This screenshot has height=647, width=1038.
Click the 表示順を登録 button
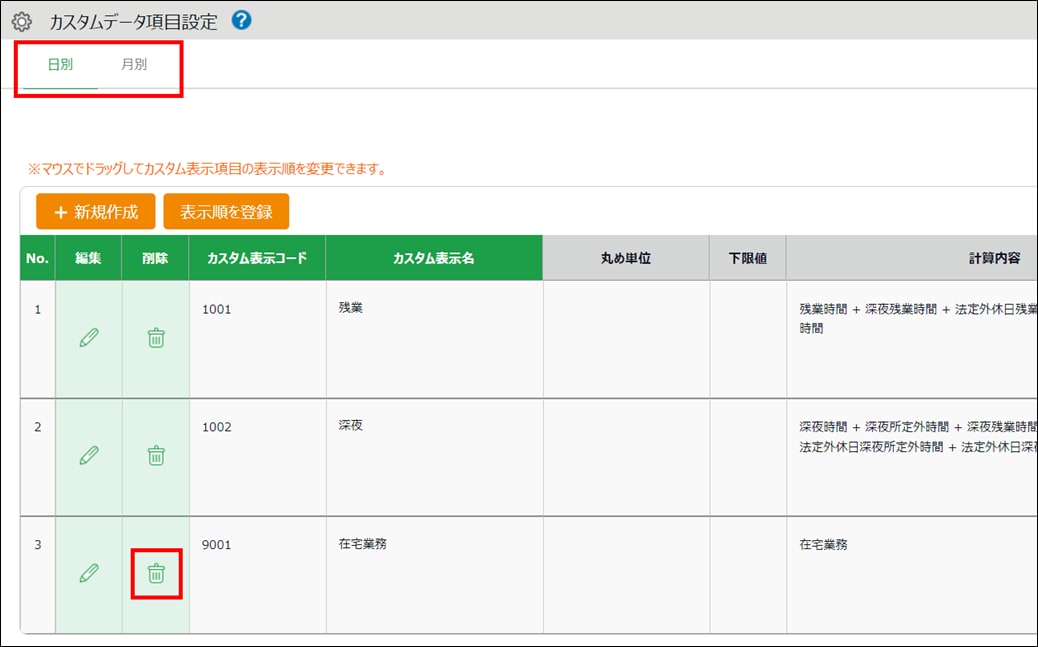click(226, 212)
